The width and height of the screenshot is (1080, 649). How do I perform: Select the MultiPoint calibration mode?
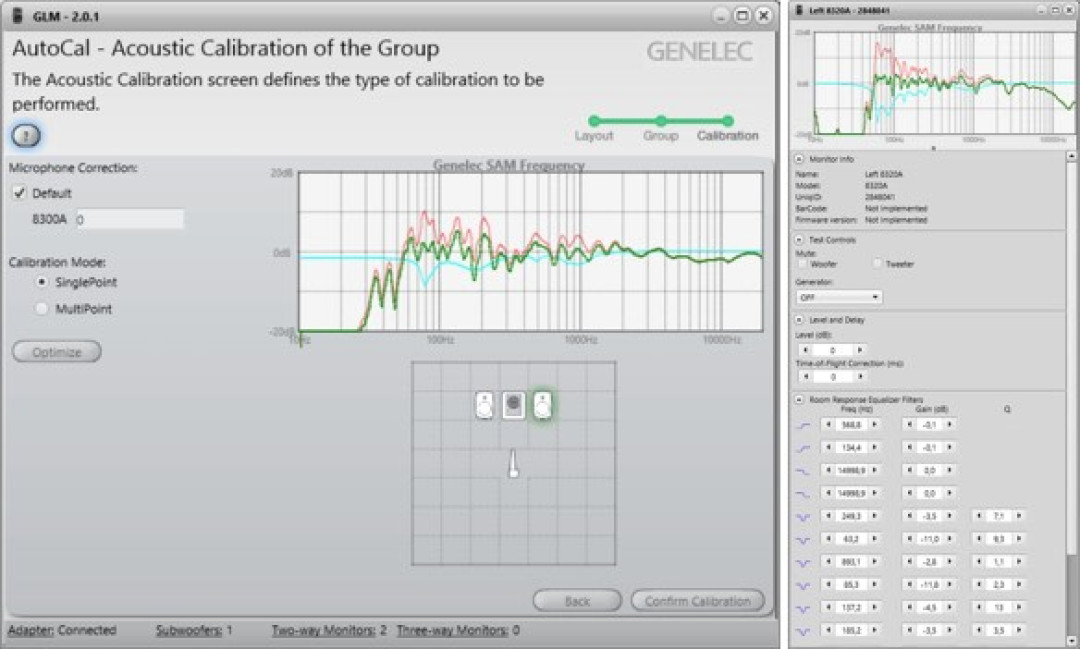[x=42, y=309]
